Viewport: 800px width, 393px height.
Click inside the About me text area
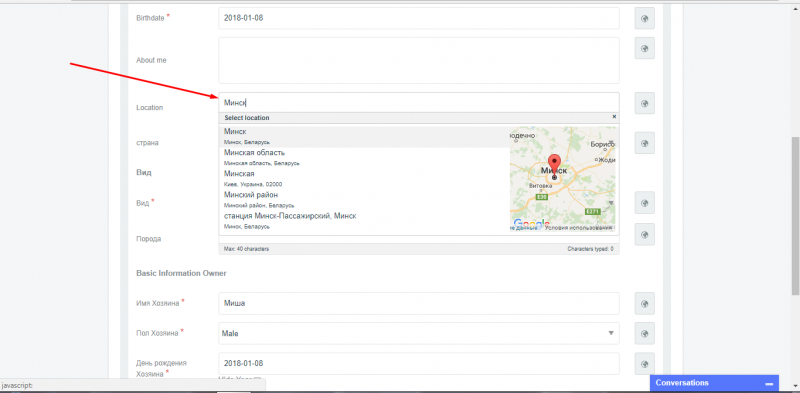tap(419, 60)
